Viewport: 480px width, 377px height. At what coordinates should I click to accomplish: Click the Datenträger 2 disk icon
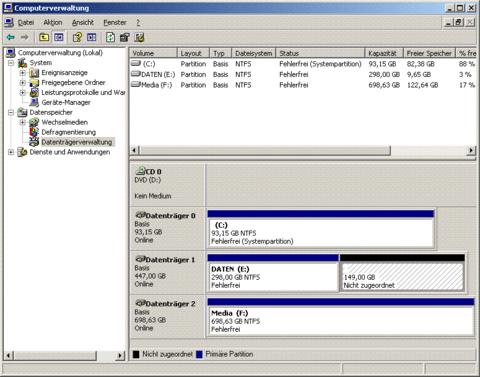[140, 303]
